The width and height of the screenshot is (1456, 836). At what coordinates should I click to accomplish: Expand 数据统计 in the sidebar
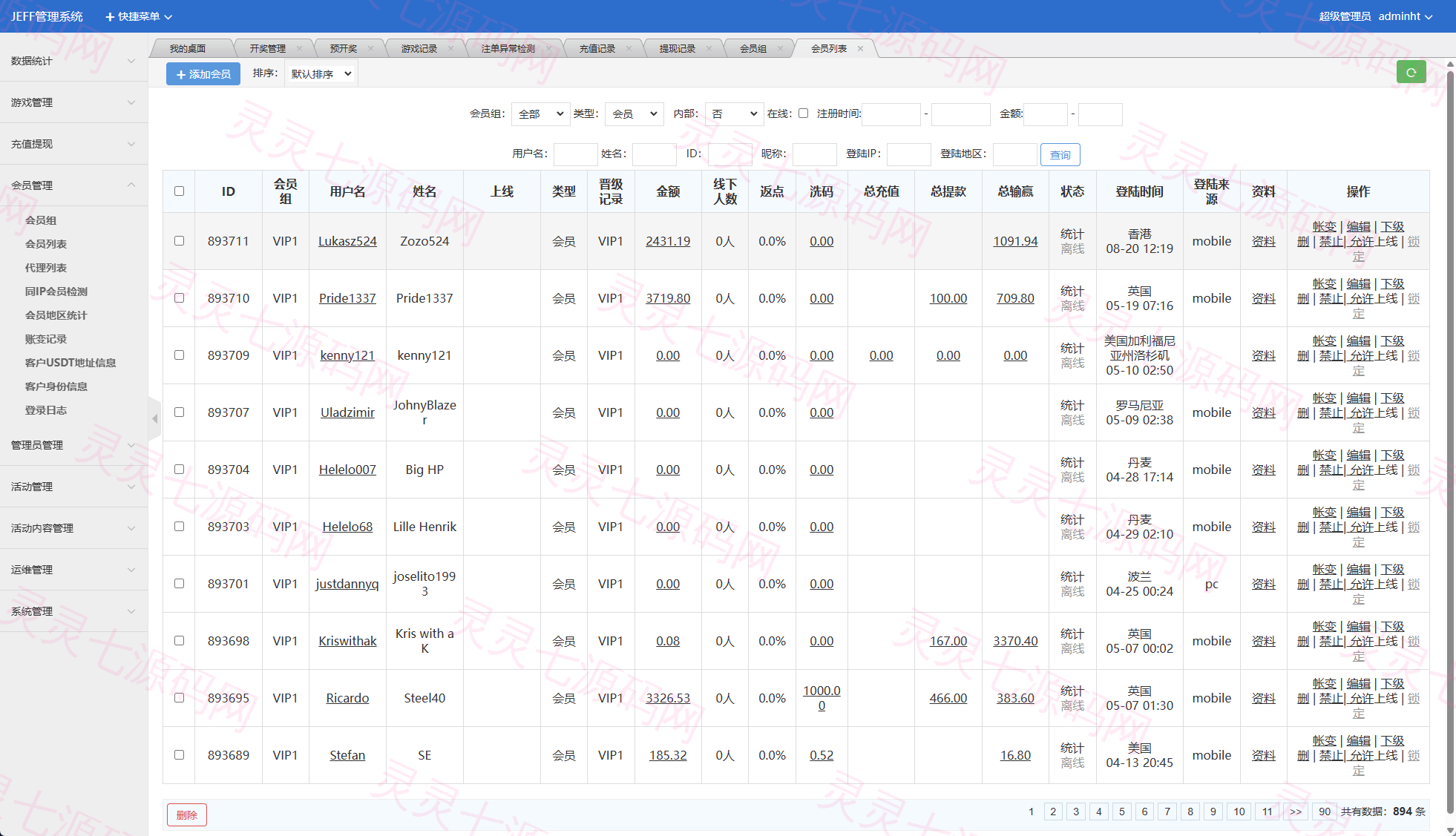tap(73, 61)
